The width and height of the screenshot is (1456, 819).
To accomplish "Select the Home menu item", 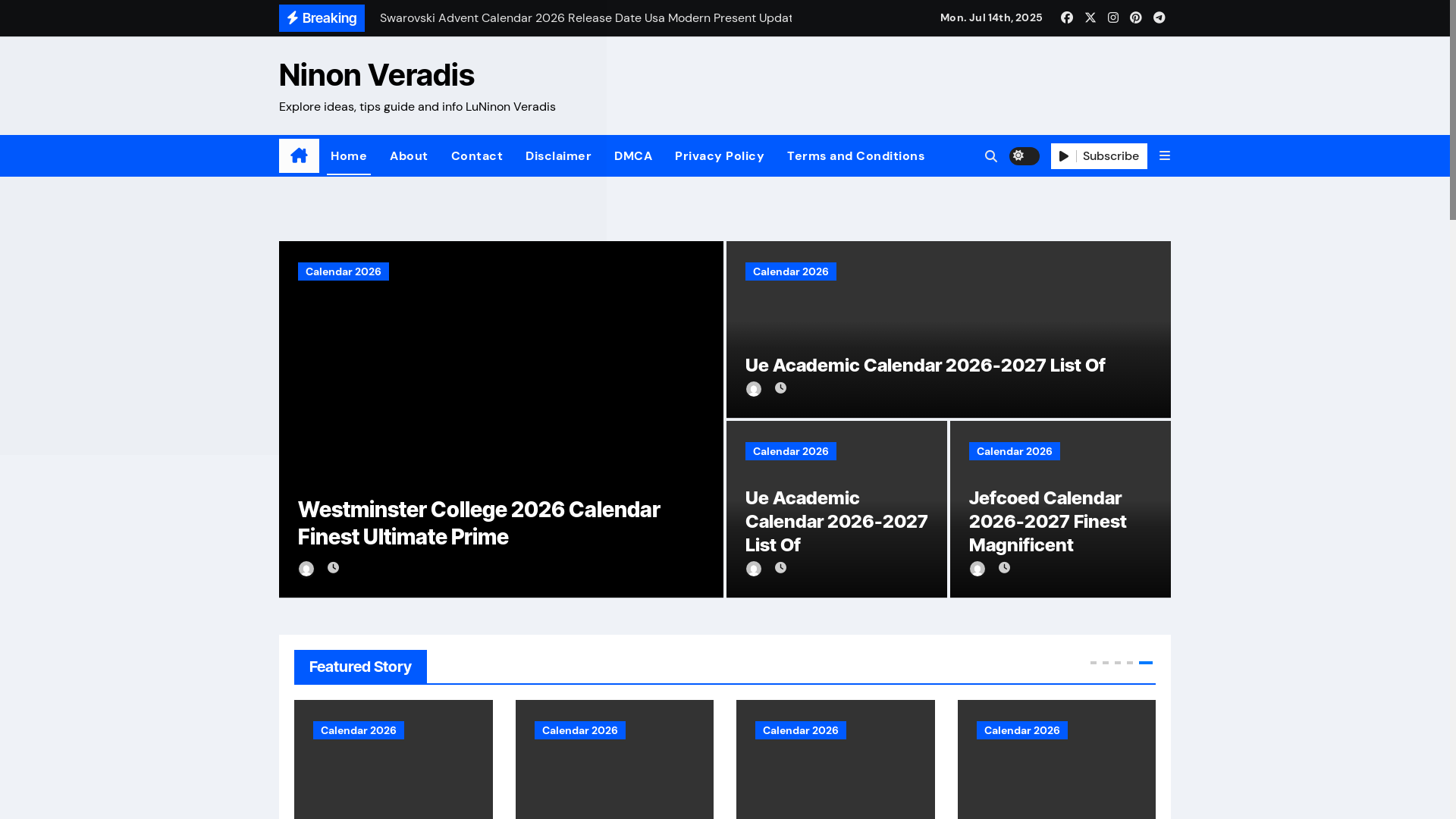I will pyautogui.click(x=349, y=156).
